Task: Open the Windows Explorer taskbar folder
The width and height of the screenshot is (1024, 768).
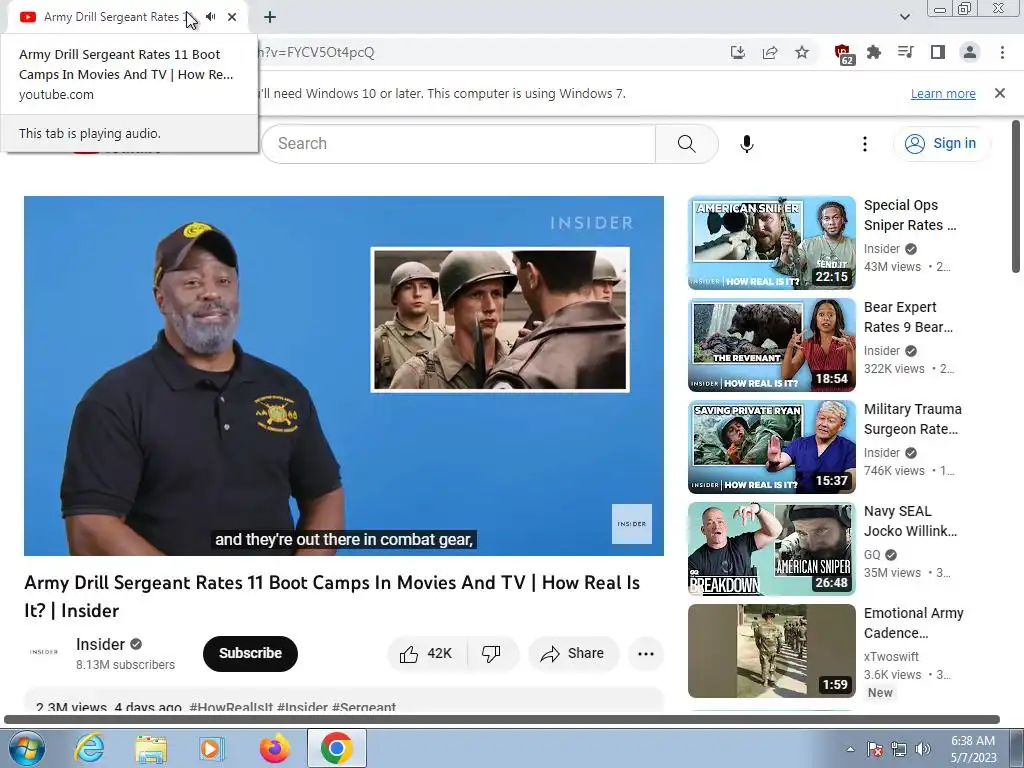Action: (151, 748)
